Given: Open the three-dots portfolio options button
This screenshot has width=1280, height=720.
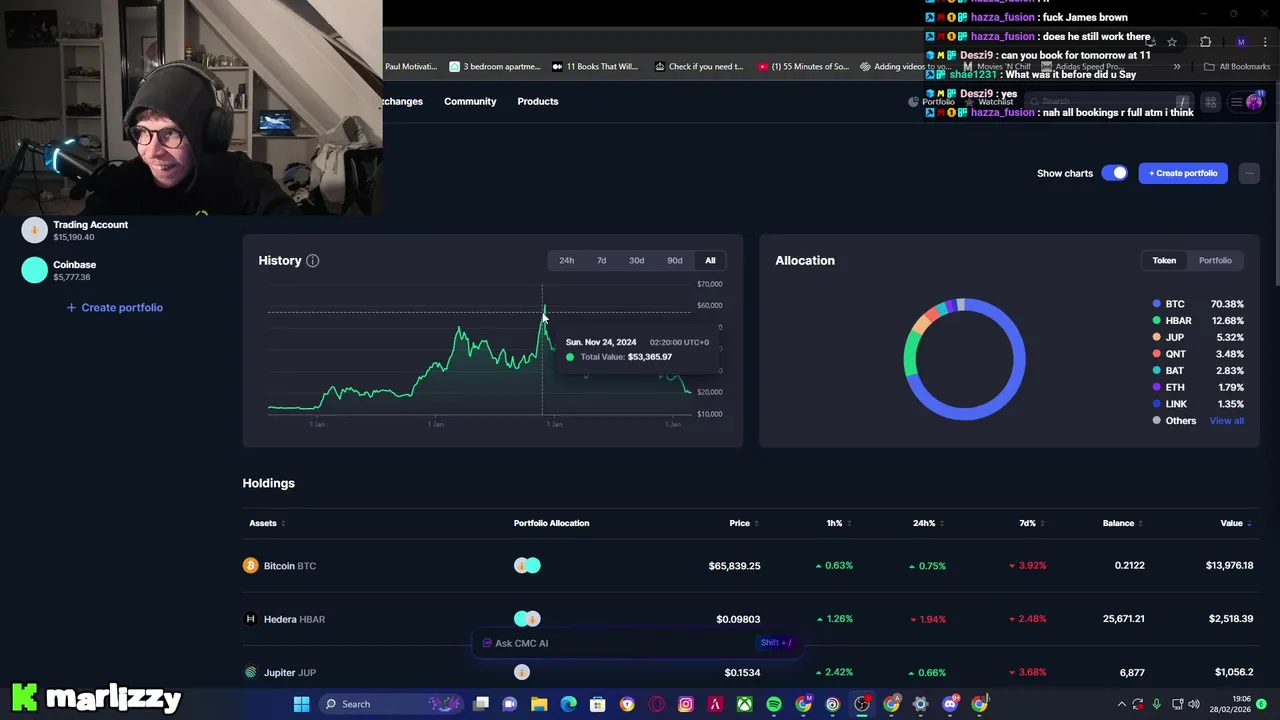Looking at the screenshot, I should 1249,173.
